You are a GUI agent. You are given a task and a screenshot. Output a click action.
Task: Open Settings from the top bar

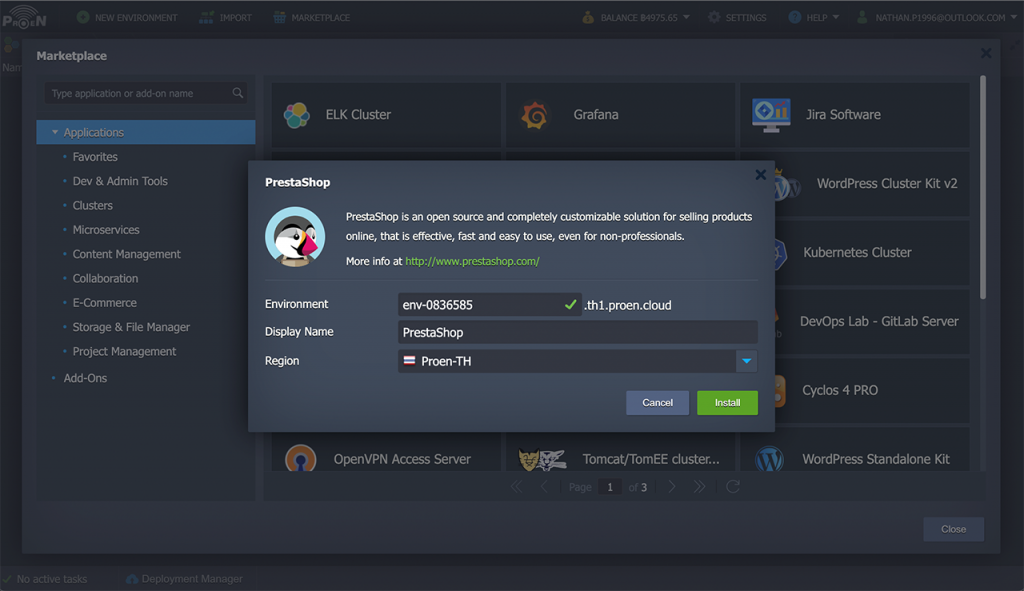[x=737, y=18]
